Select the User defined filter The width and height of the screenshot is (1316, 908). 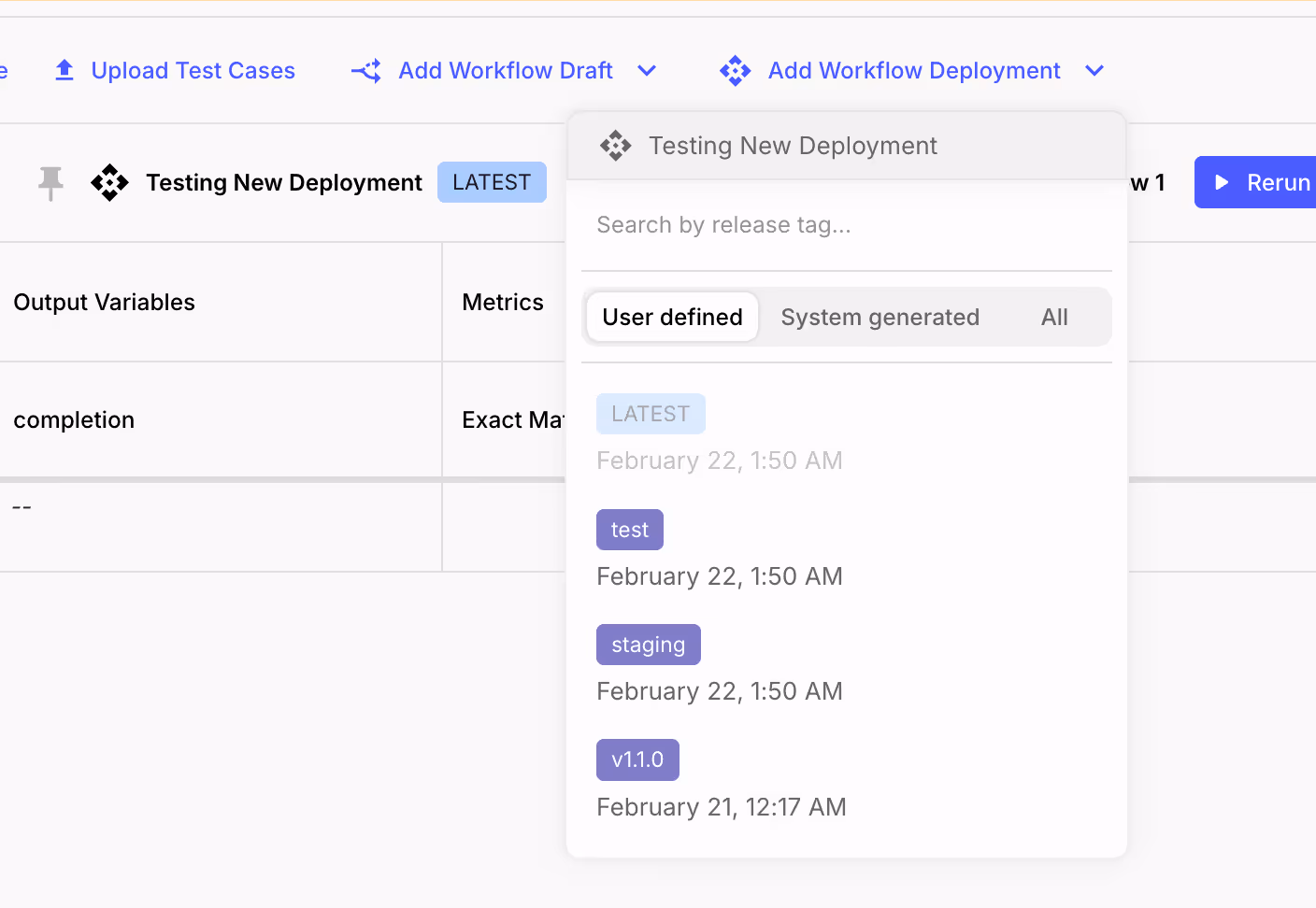click(672, 318)
